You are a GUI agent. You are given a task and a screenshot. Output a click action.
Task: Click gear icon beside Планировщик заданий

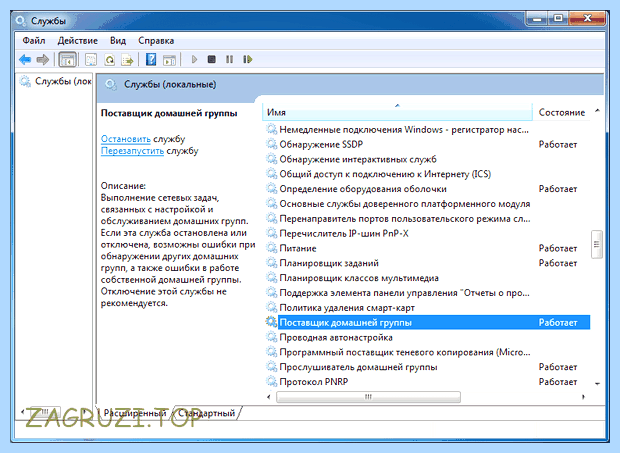click(271, 263)
